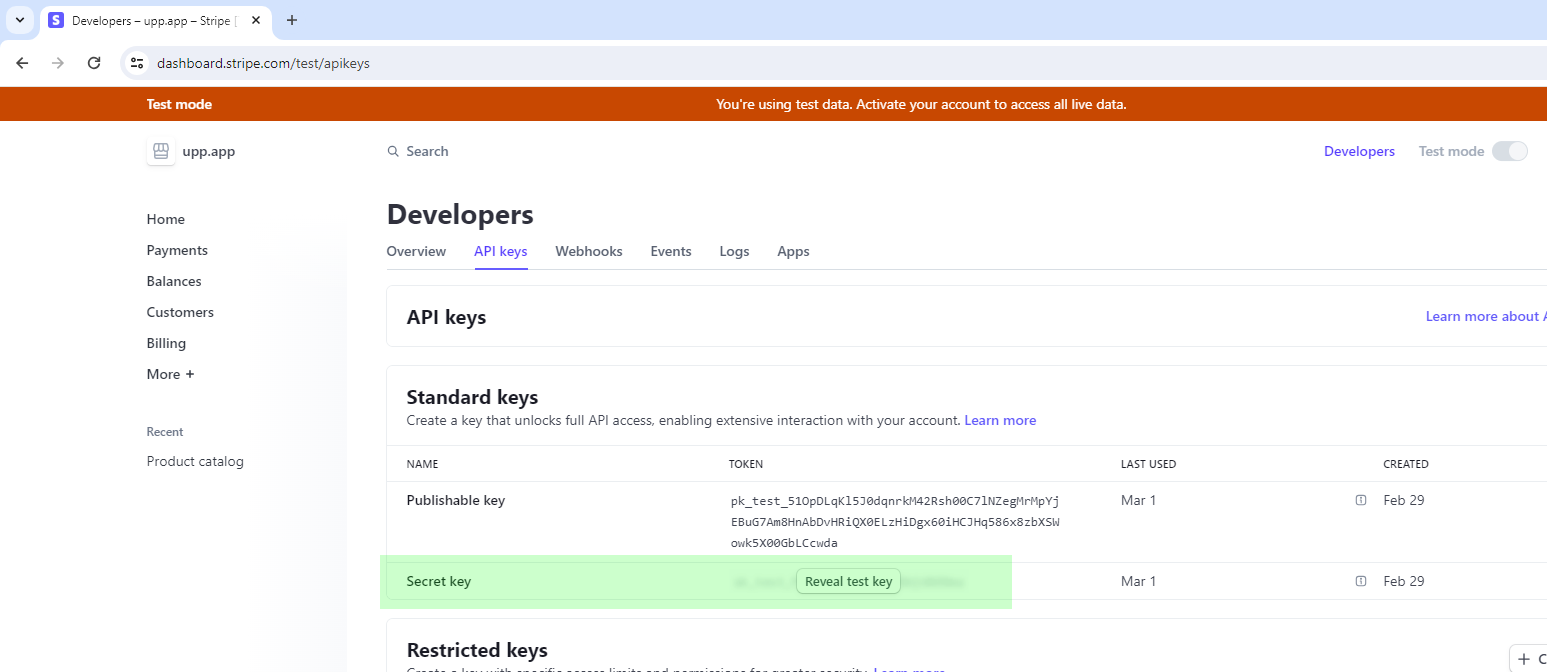Image resolution: width=1547 pixels, height=672 pixels.
Task: Open the tab search dropdown arrow
Action: pos(19,20)
